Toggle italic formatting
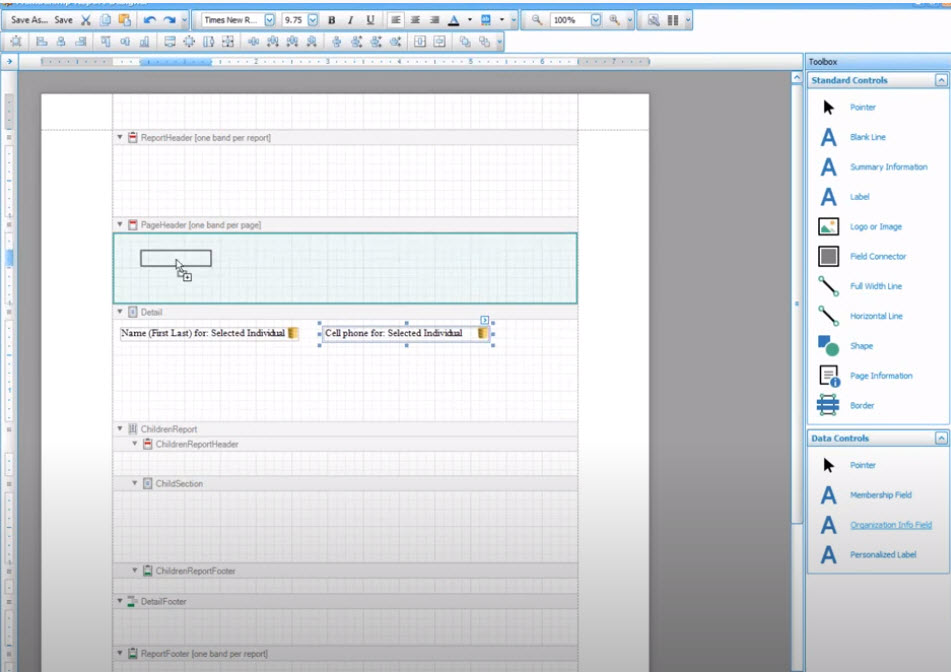 [351, 20]
